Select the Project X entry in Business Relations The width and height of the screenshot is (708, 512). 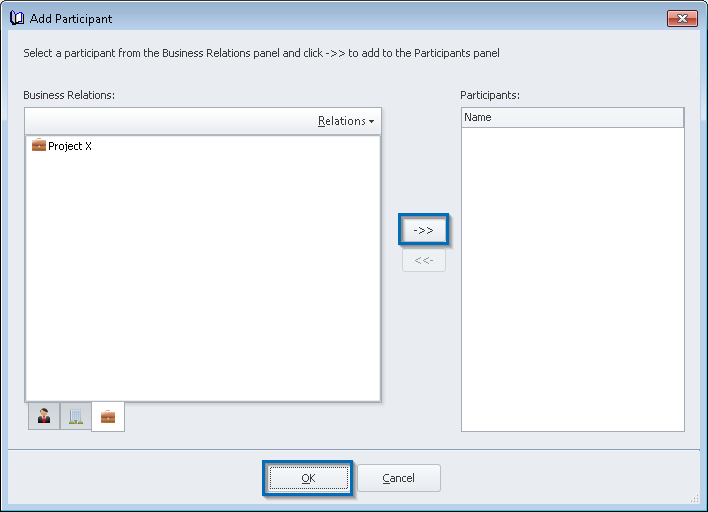pyautogui.click(x=62, y=146)
